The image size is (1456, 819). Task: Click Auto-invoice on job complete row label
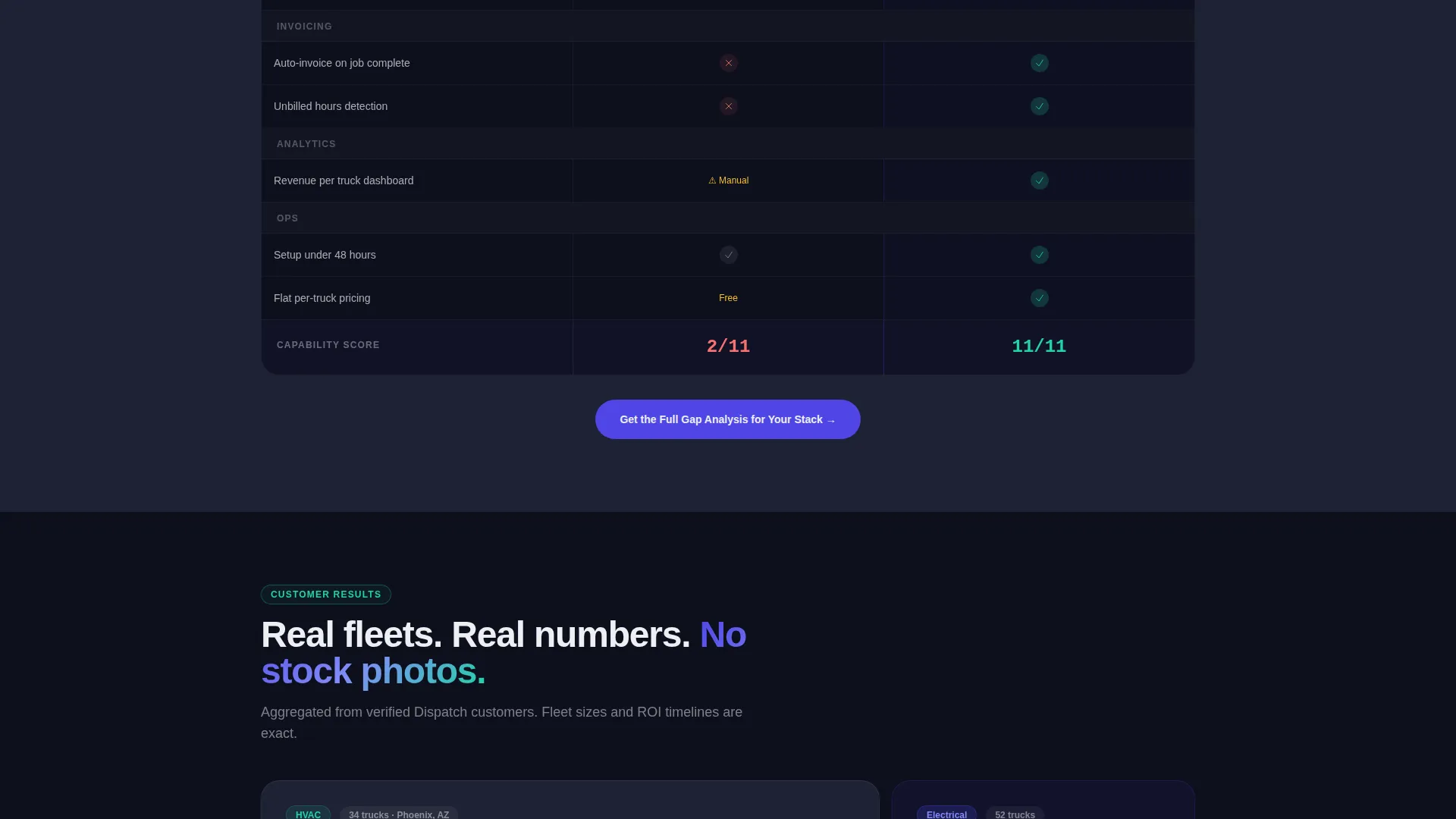342,63
